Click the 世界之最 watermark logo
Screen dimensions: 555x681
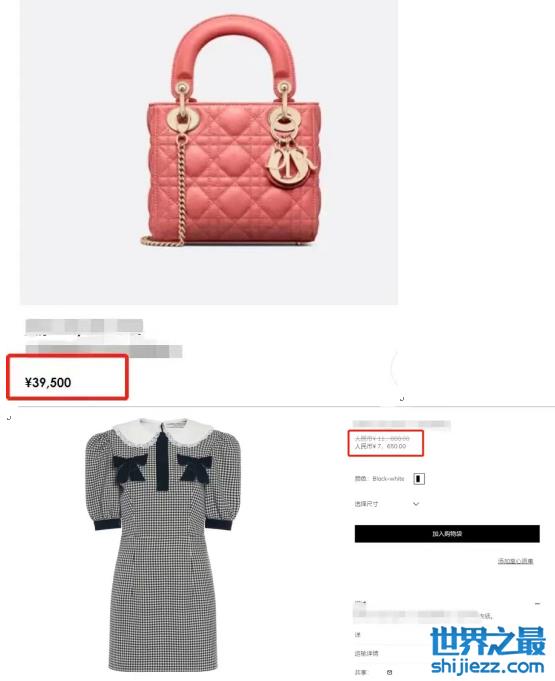(x=488, y=641)
